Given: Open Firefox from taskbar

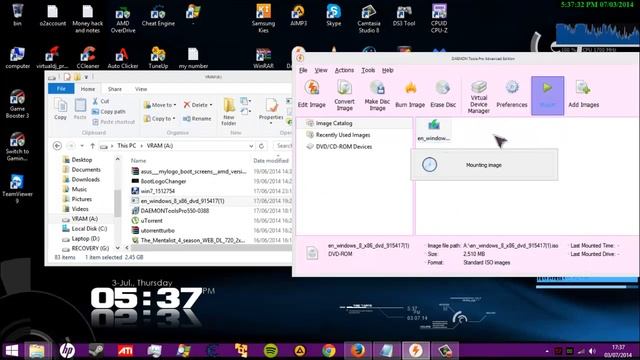Looking at the screenshot, I should [x=358, y=350].
